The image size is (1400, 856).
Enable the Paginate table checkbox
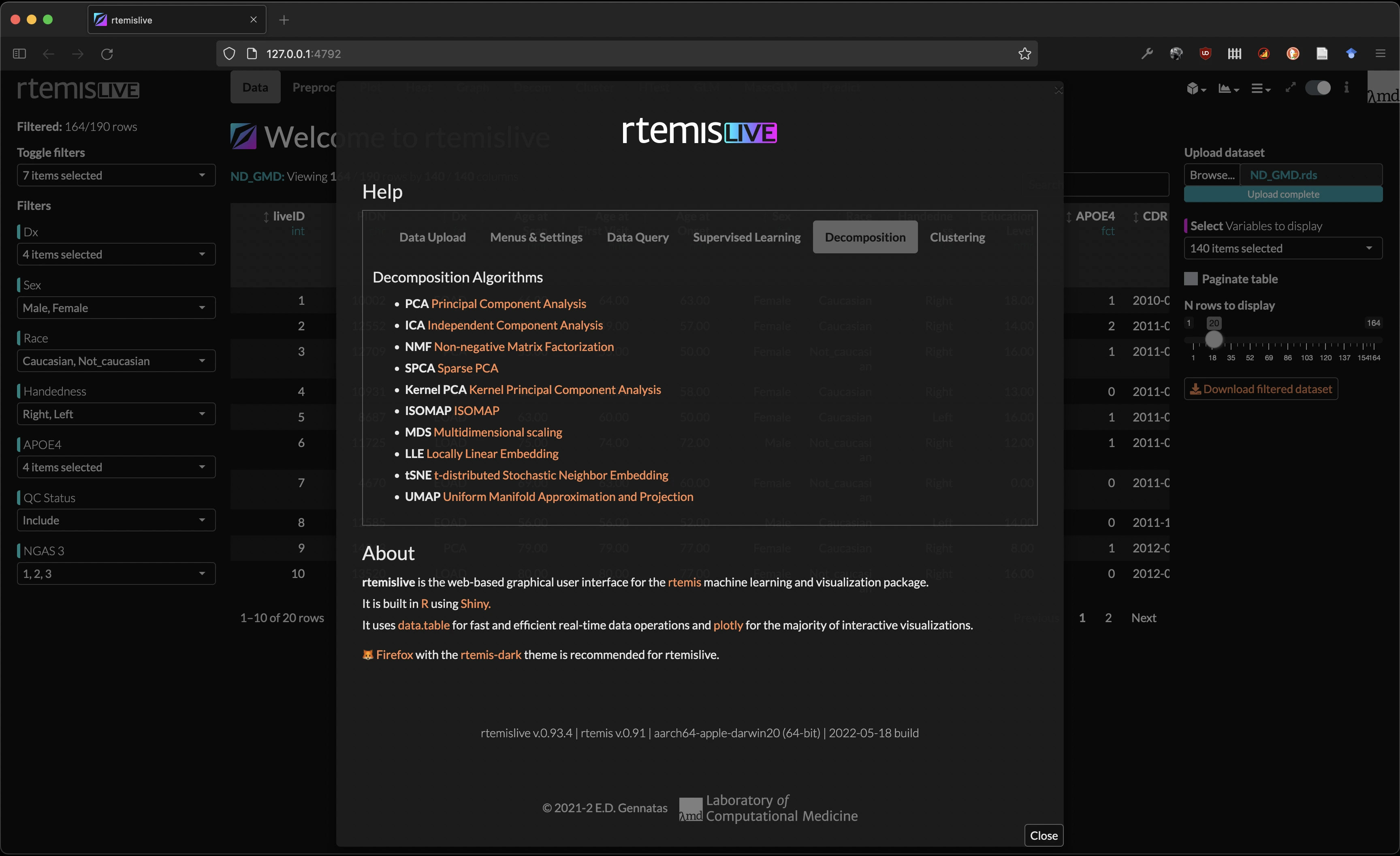click(x=1190, y=278)
